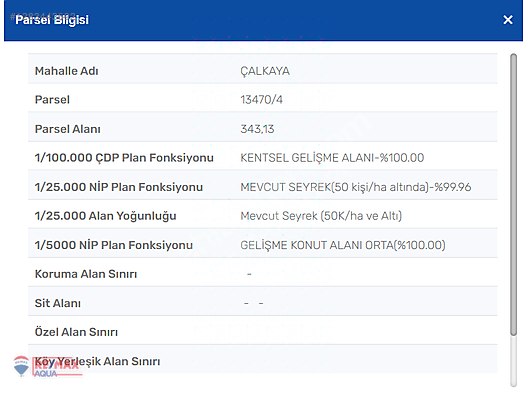Select 'MEVCUT SEYREK(50 kişi/ha altında)-%99.96' value

coord(356,187)
